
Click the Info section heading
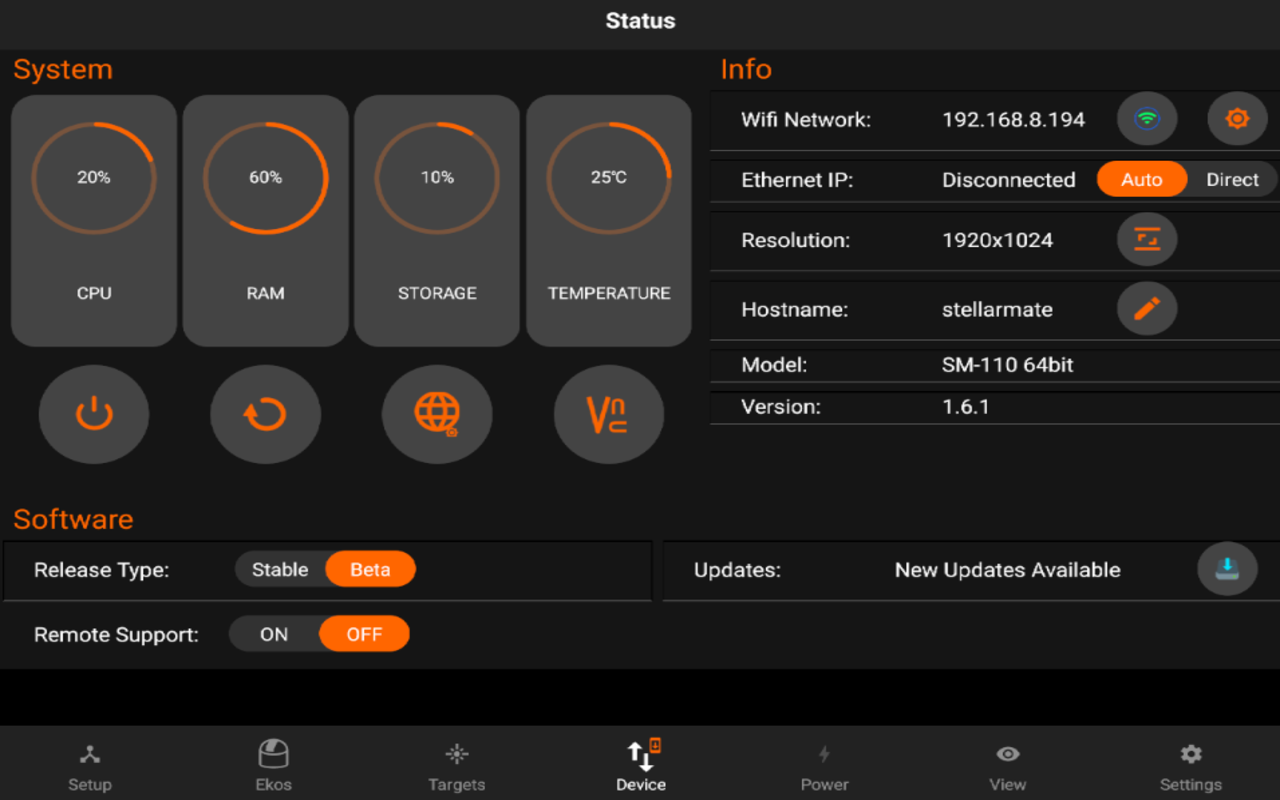[746, 70]
